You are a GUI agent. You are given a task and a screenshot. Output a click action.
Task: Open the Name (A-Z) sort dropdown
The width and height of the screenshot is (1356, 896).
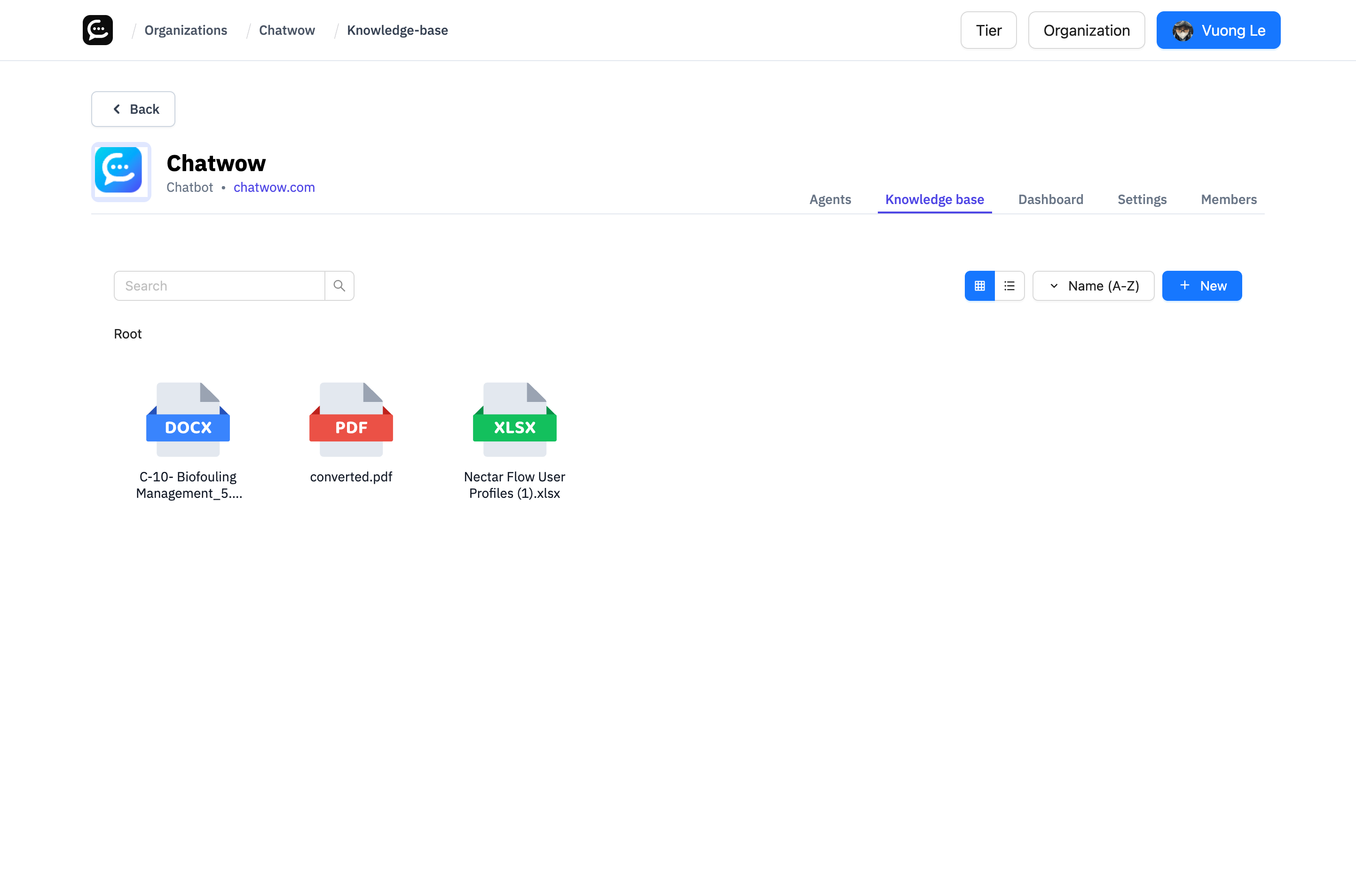(1102, 286)
